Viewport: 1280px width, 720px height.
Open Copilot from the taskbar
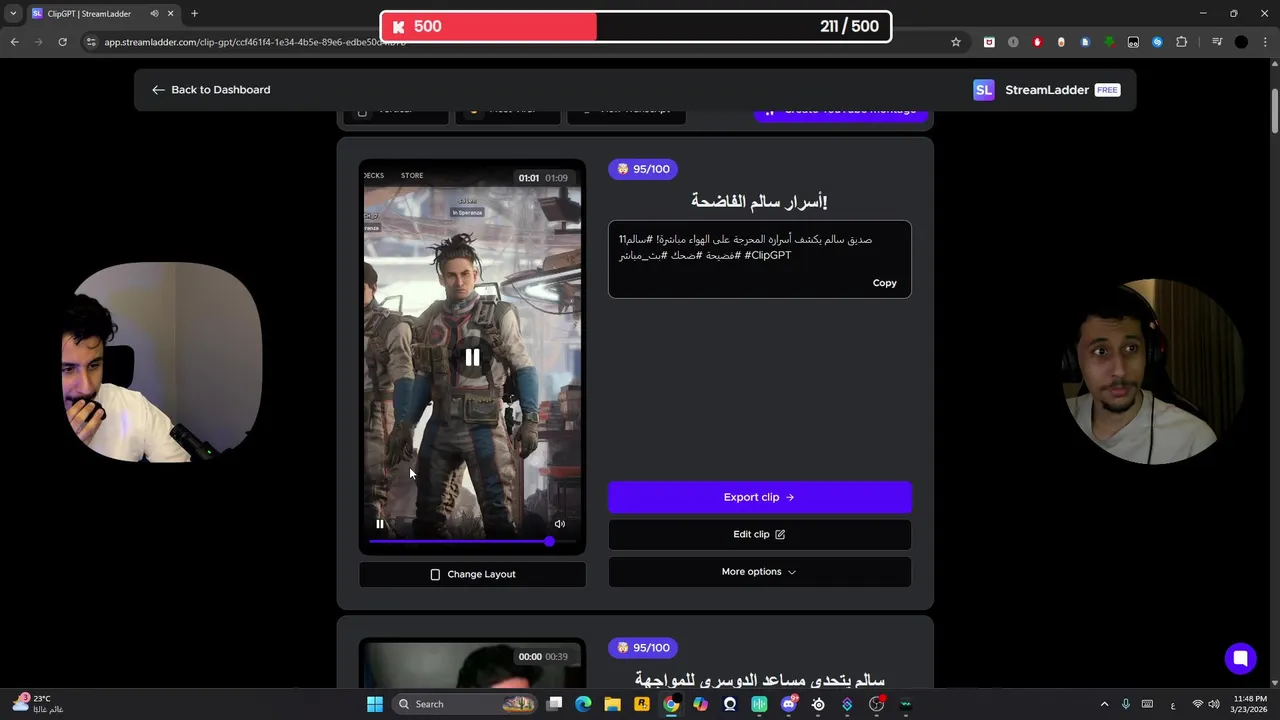pos(700,704)
